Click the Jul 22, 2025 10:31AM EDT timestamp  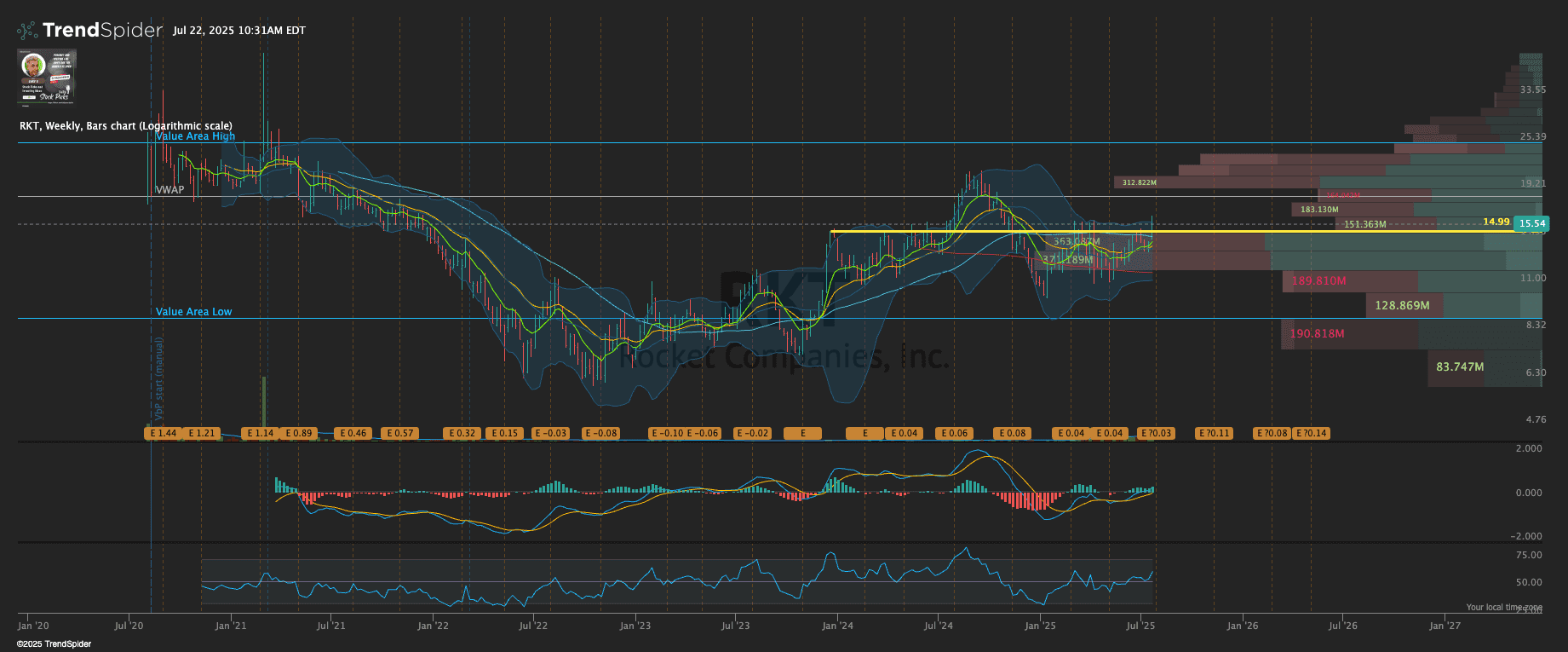[239, 31]
